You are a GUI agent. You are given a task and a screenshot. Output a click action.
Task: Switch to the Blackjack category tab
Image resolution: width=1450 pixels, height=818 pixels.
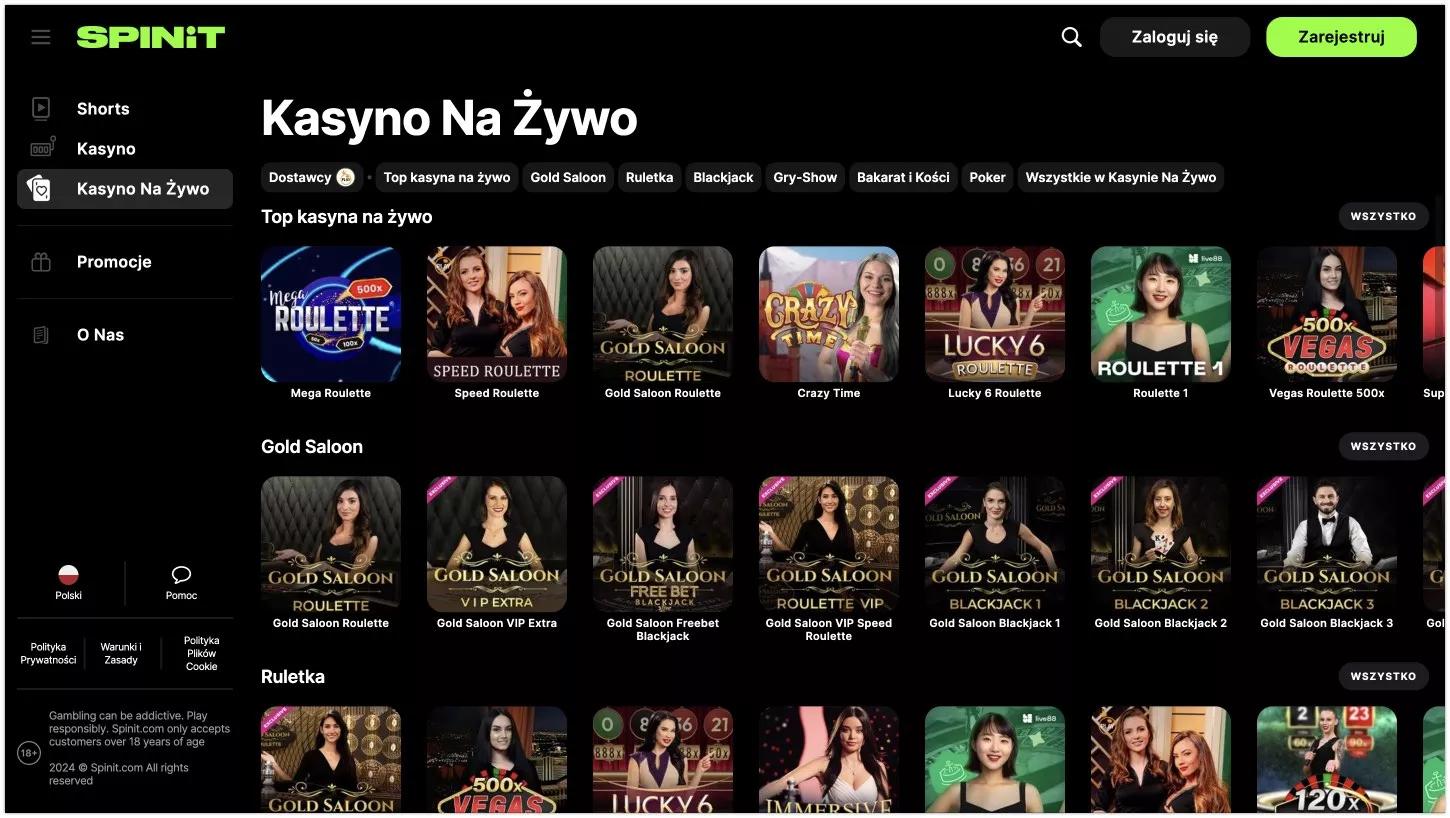723,177
